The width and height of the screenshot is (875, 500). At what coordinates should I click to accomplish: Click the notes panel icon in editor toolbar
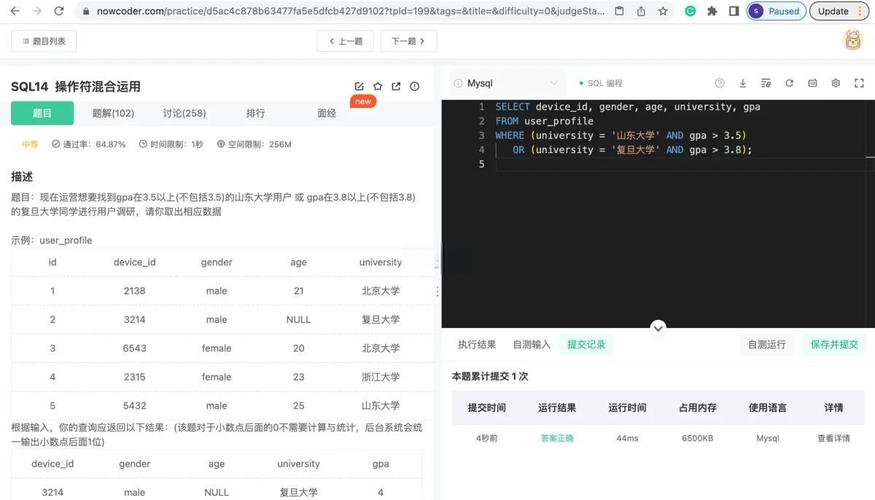click(x=812, y=83)
